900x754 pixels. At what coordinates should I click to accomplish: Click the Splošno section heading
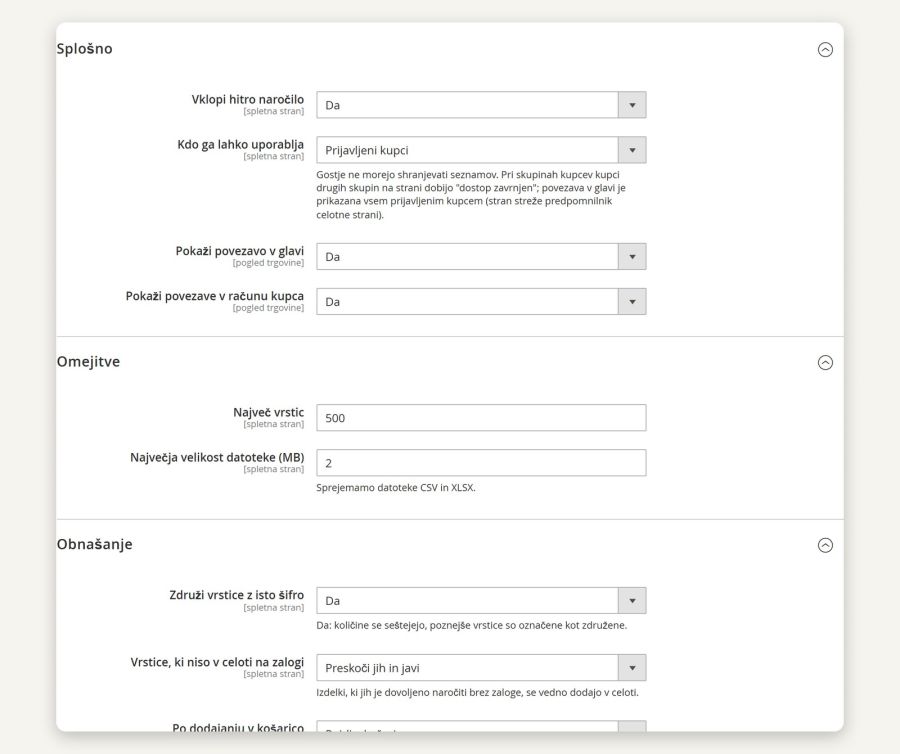[84, 49]
